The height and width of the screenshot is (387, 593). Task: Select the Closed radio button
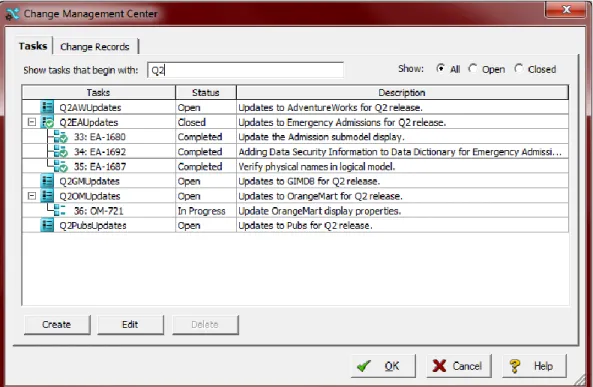pyautogui.click(x=519, y=69)
